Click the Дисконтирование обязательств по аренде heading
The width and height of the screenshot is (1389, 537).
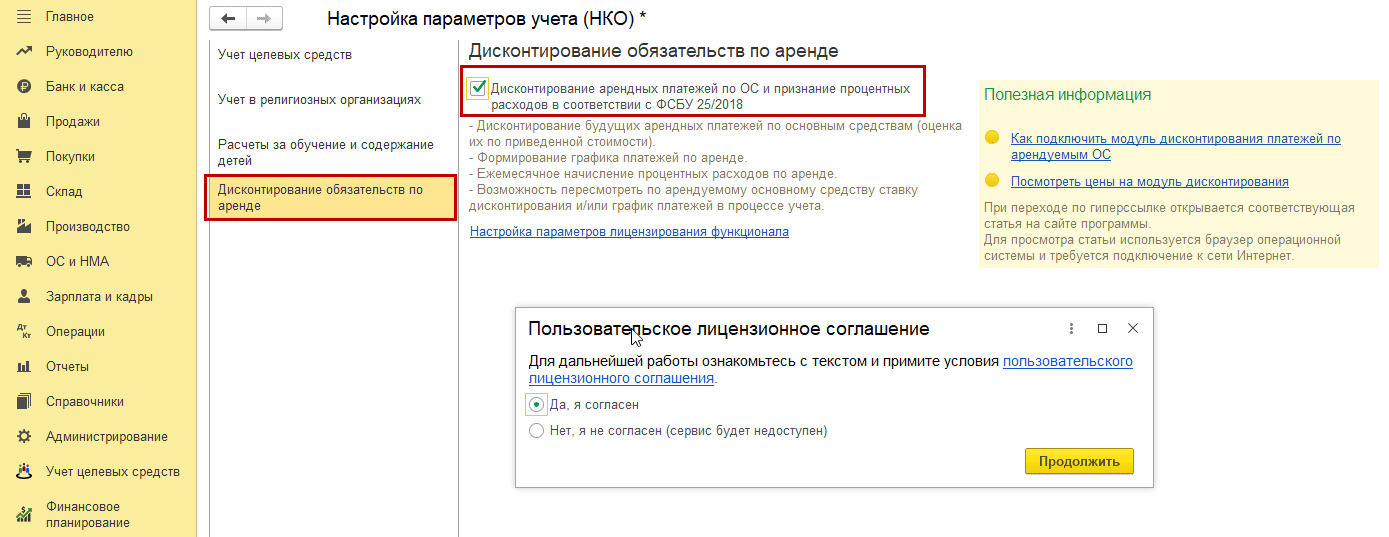pyautogui.click(x=653, y=51)
